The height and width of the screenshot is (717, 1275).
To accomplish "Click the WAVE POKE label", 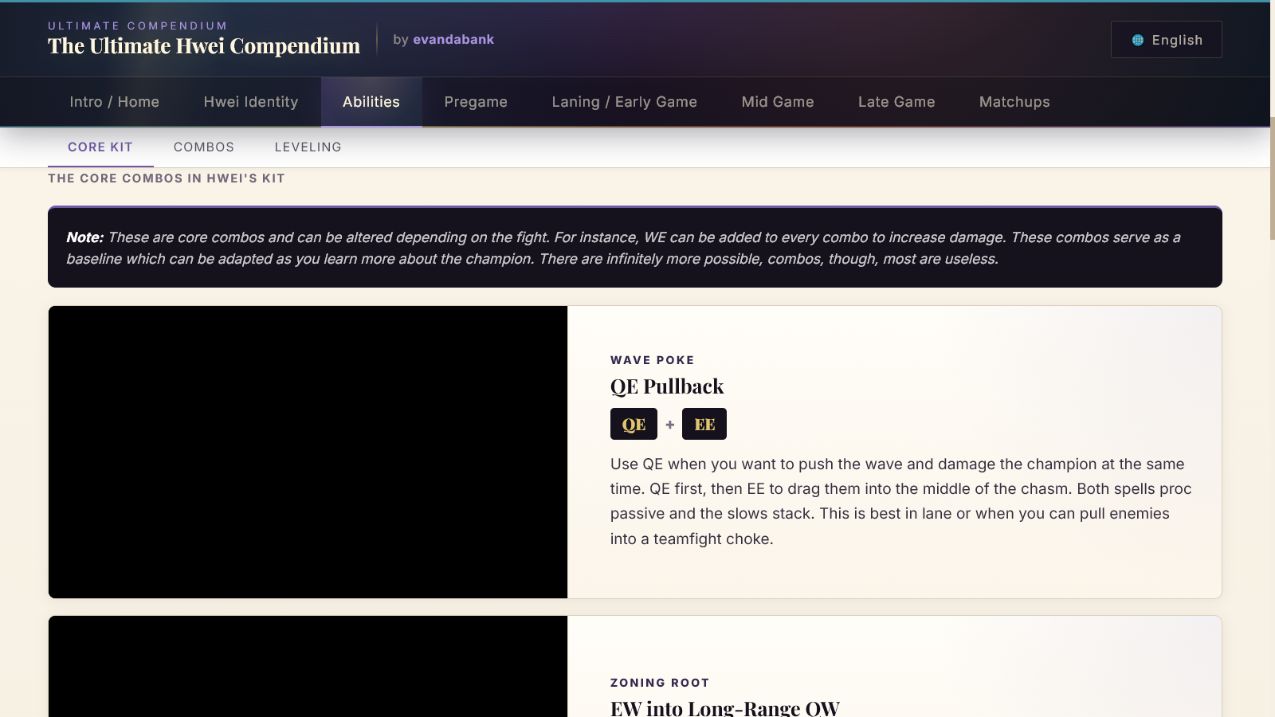I will [652, 360].
